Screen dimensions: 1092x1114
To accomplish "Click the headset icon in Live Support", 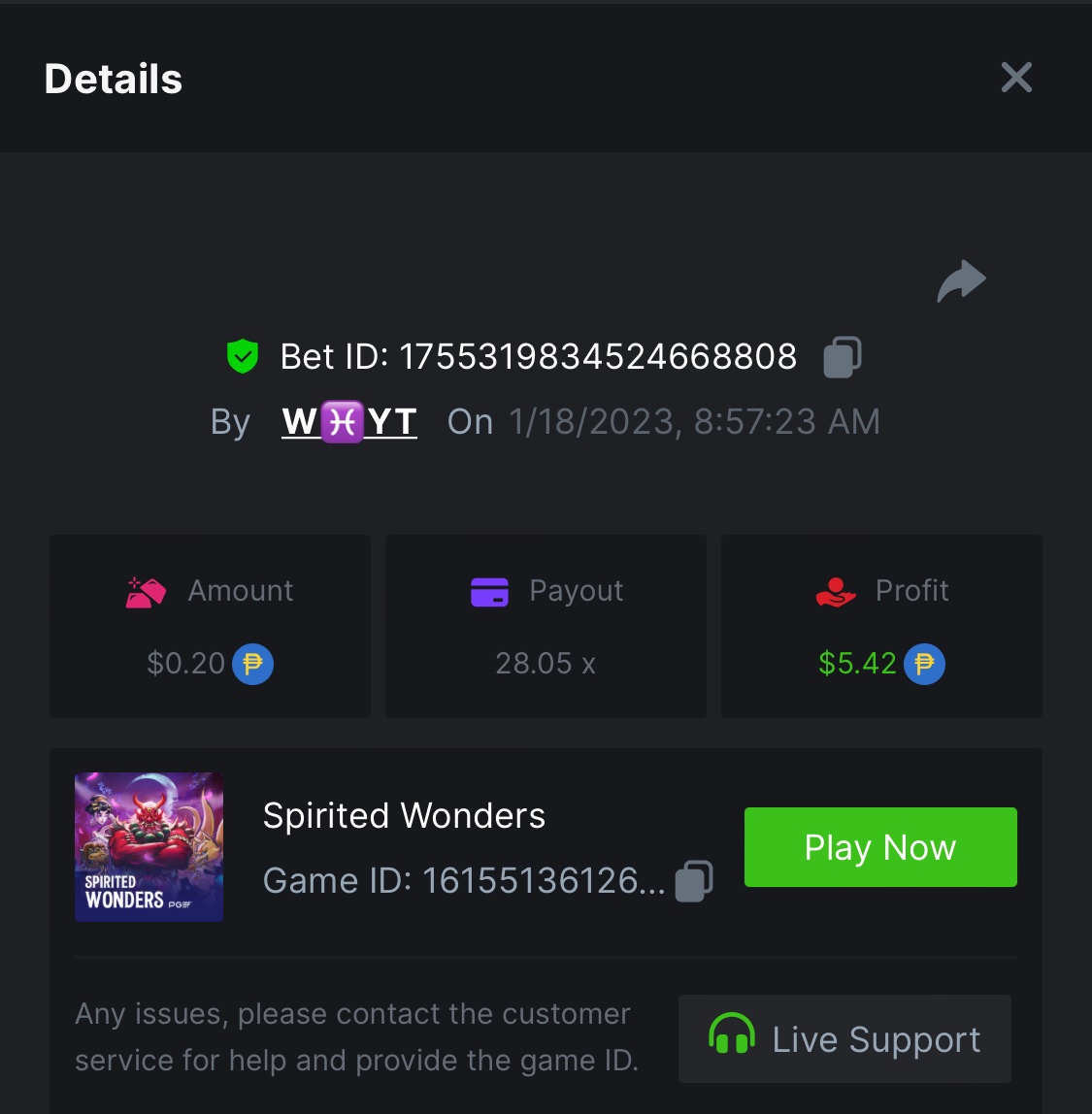I will tap(732, 1034).
